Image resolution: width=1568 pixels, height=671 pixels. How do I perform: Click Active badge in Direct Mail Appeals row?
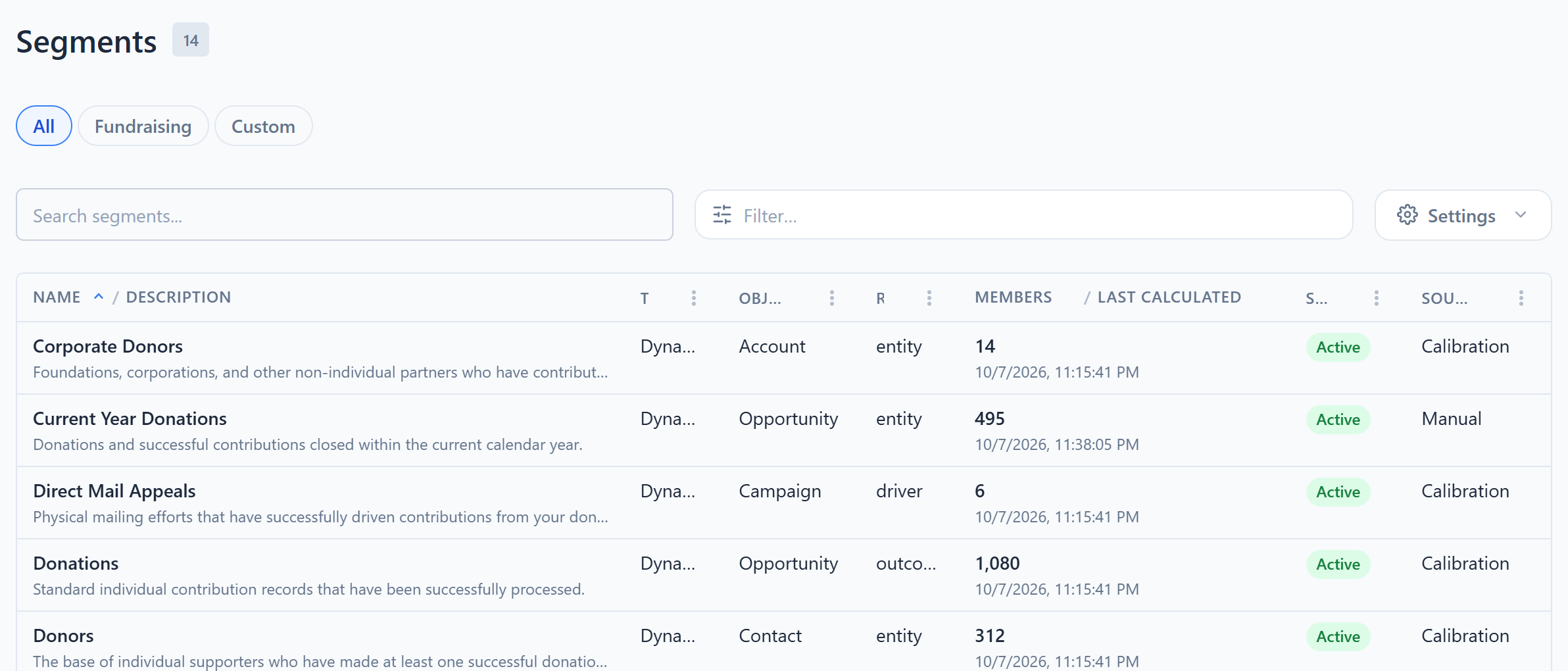tap(1338, 492)
